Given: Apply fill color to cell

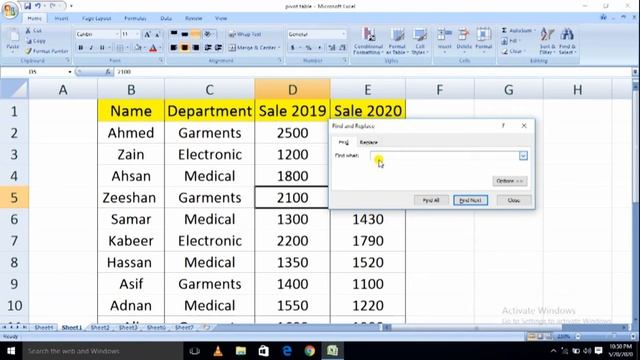Looking at the screenshot, I should 138,48.
